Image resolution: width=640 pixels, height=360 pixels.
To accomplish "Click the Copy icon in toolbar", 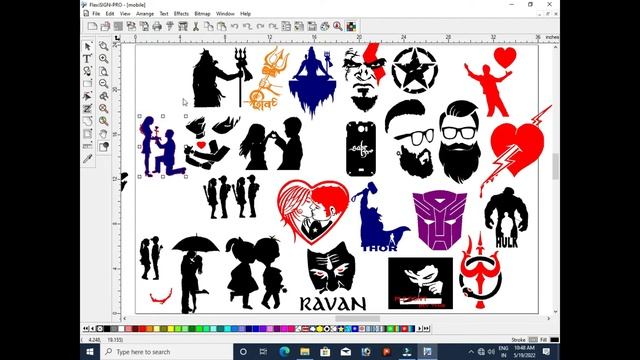I will point(209,27).
